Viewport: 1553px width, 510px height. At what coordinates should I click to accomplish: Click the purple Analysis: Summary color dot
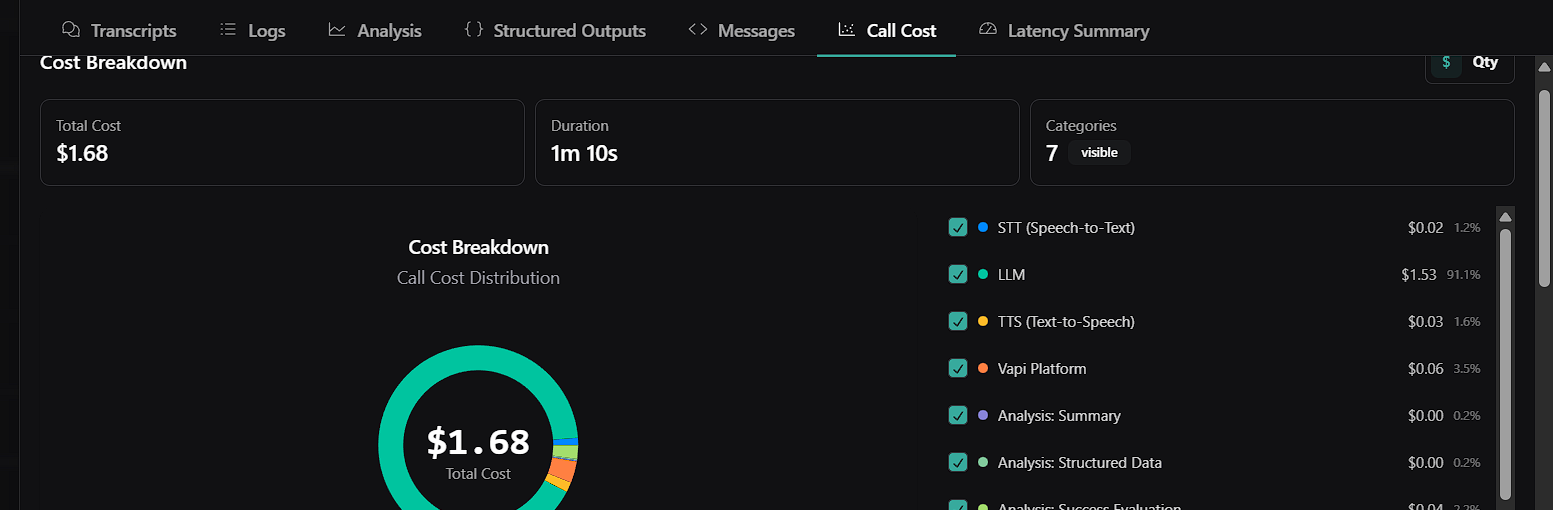coord(983,415)
